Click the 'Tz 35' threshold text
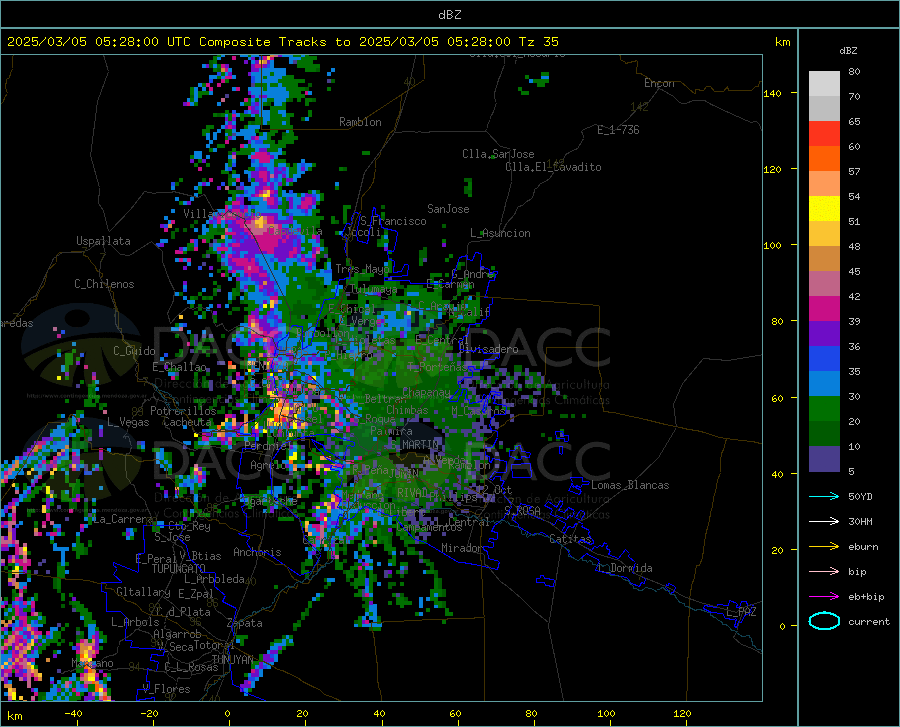900x727 pixels. point(538,42)
